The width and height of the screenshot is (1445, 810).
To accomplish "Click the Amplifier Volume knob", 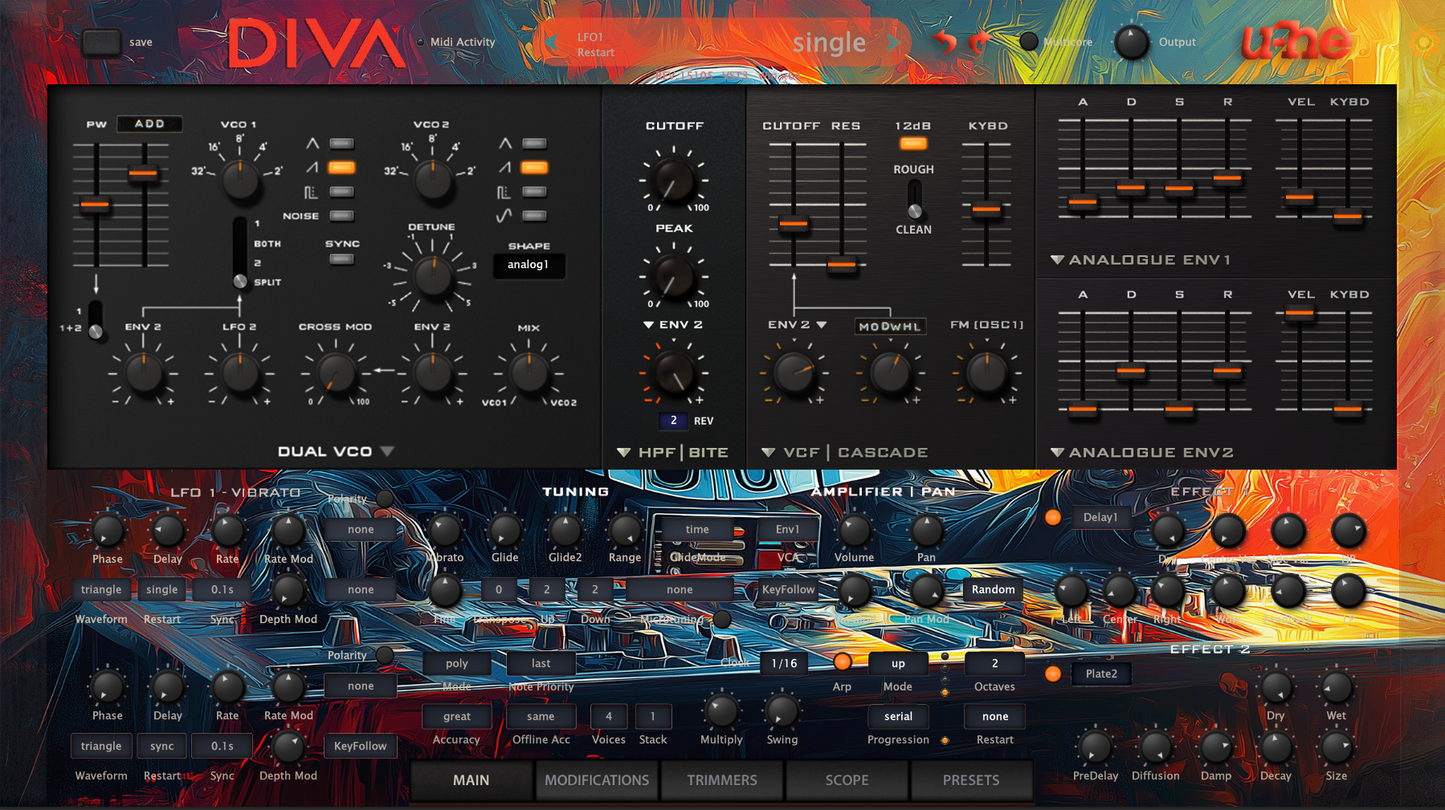I will pos(854,530).
